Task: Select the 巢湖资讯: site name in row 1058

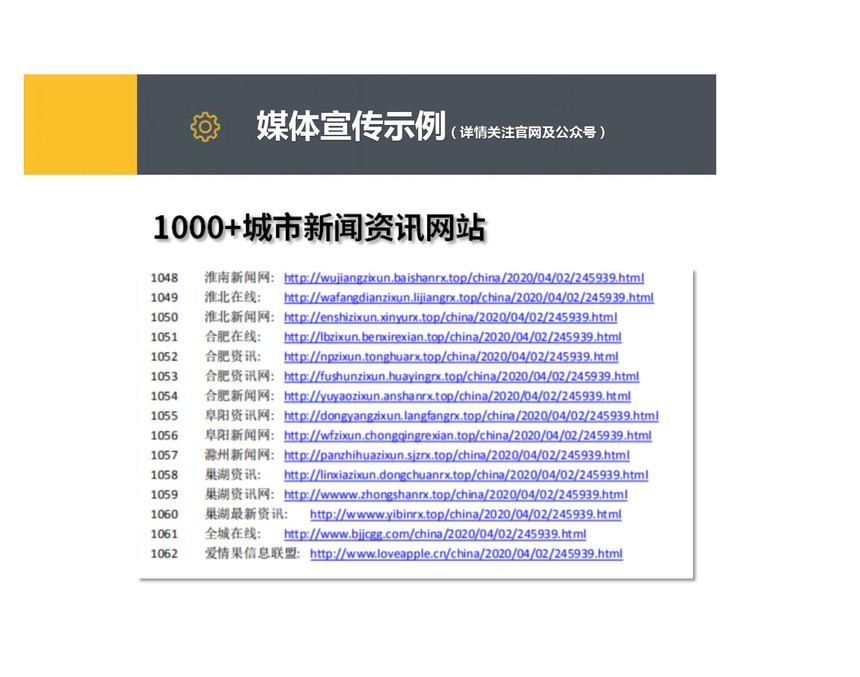Action: coord(233,475)
